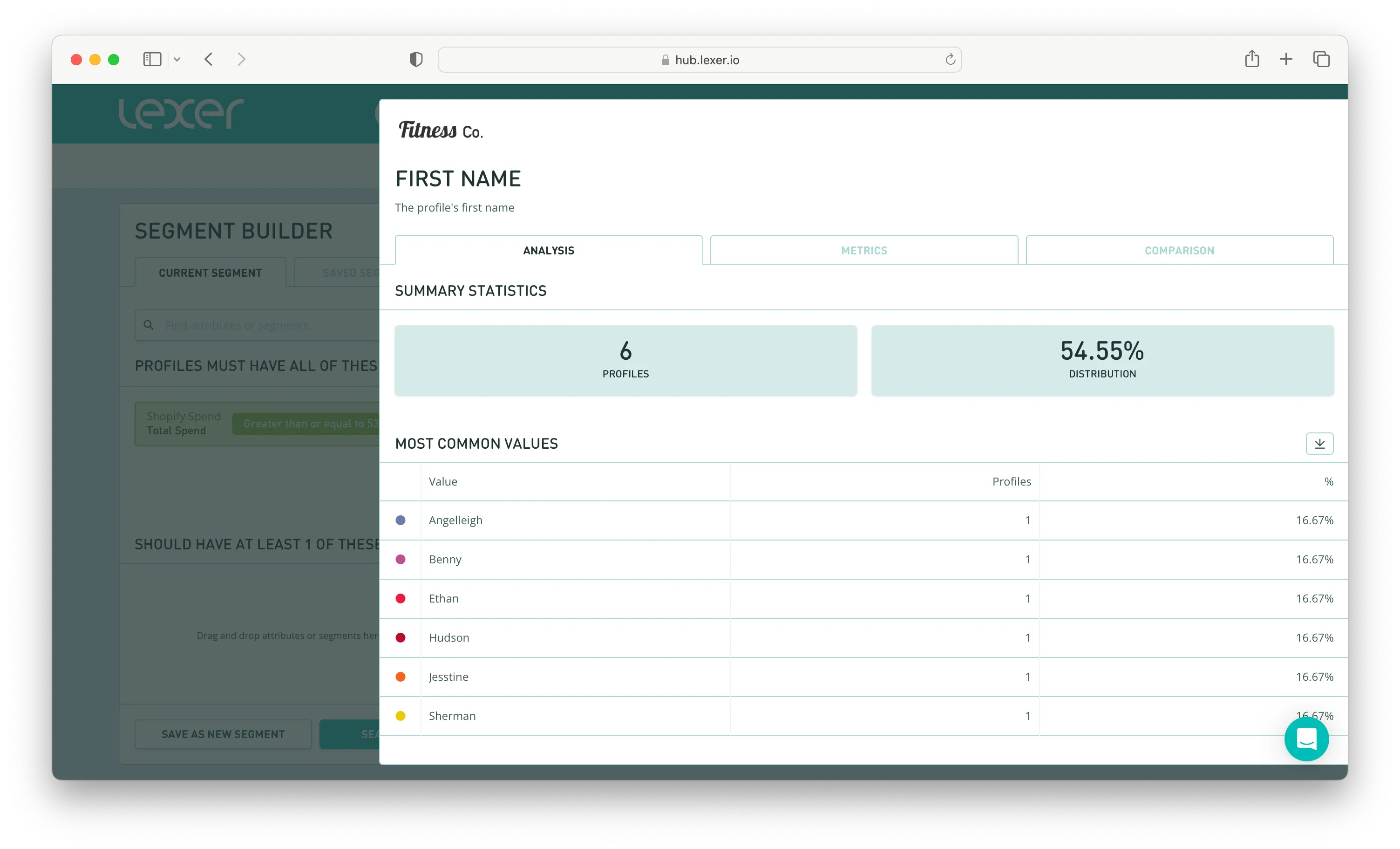1400x849 pixels.
Task: Expand the sidebar dropdown chevron
Action: 177,60
